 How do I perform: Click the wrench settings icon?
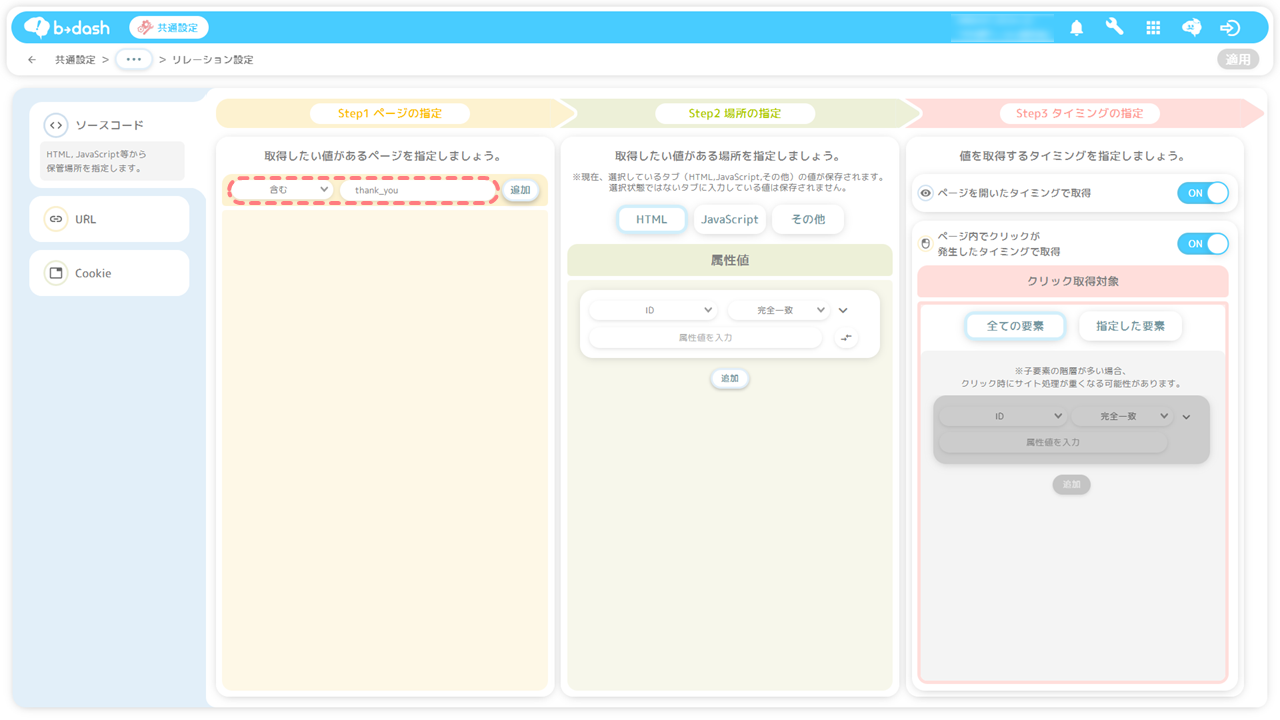pos(1114,28)
